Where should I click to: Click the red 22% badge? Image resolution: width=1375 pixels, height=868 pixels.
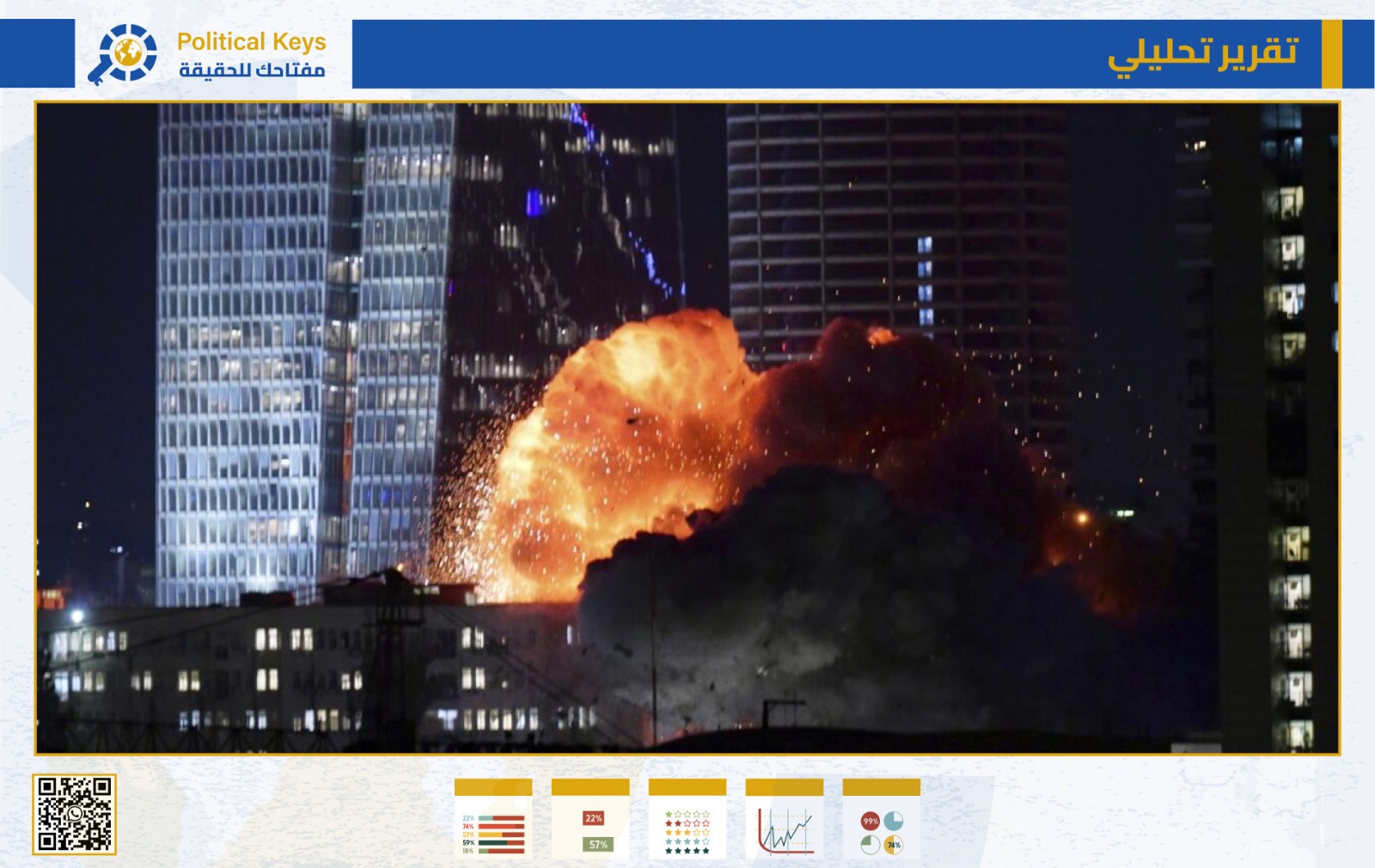(x=593, y=817)
